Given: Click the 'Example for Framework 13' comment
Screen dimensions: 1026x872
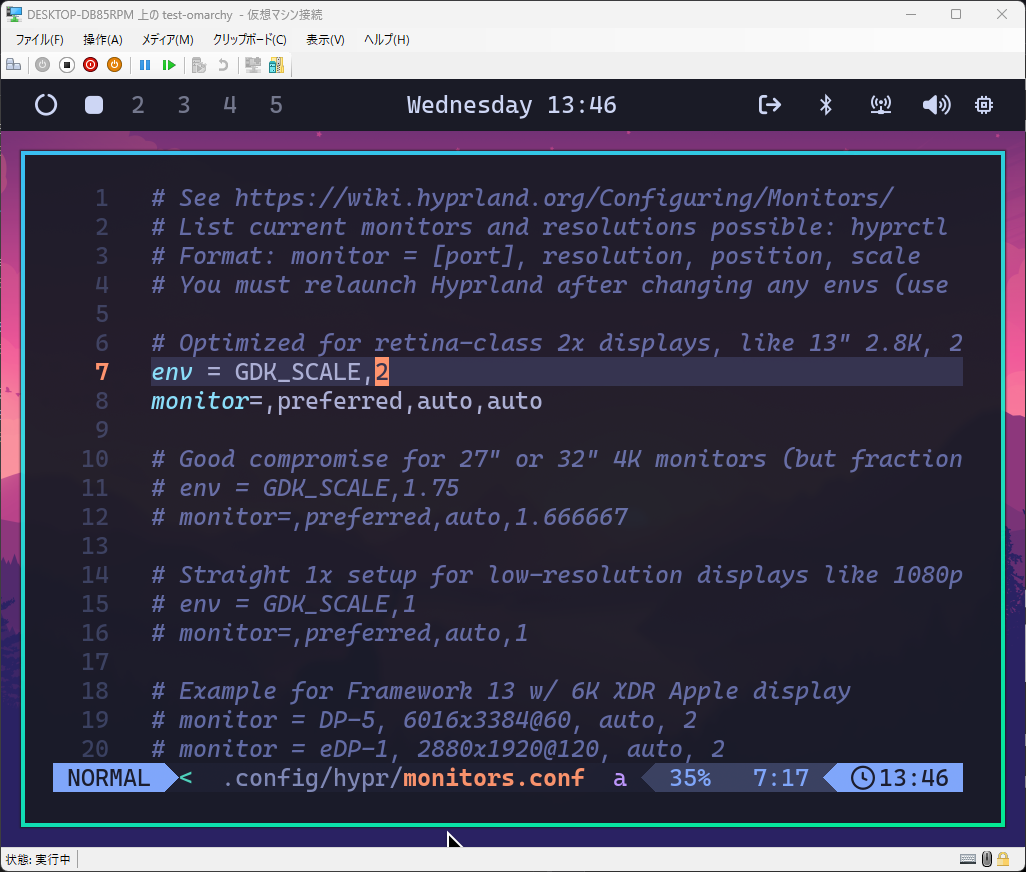Looking at the screenshot, I should point(501,690).
